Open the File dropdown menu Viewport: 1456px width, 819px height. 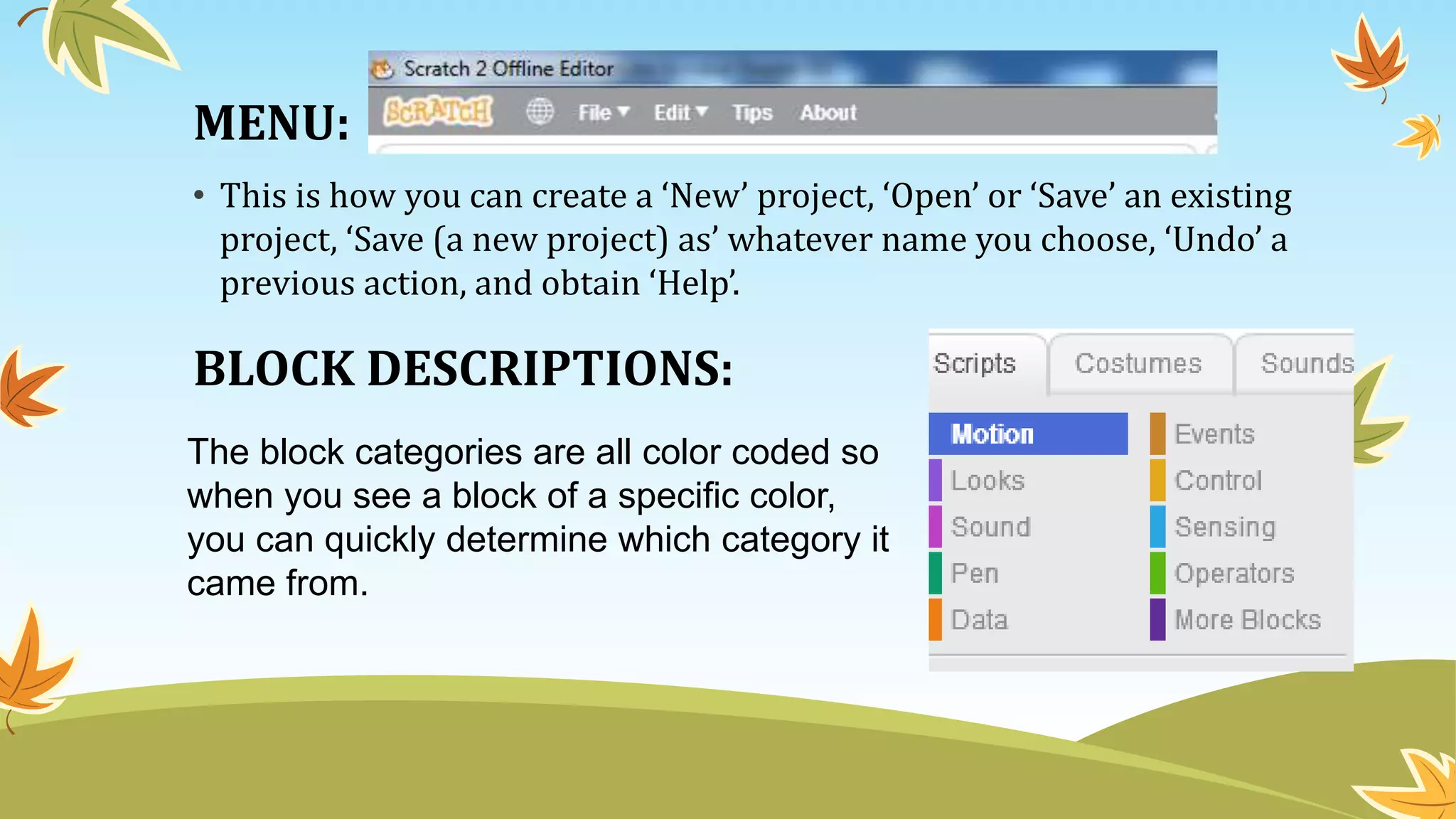click(603, 112)
